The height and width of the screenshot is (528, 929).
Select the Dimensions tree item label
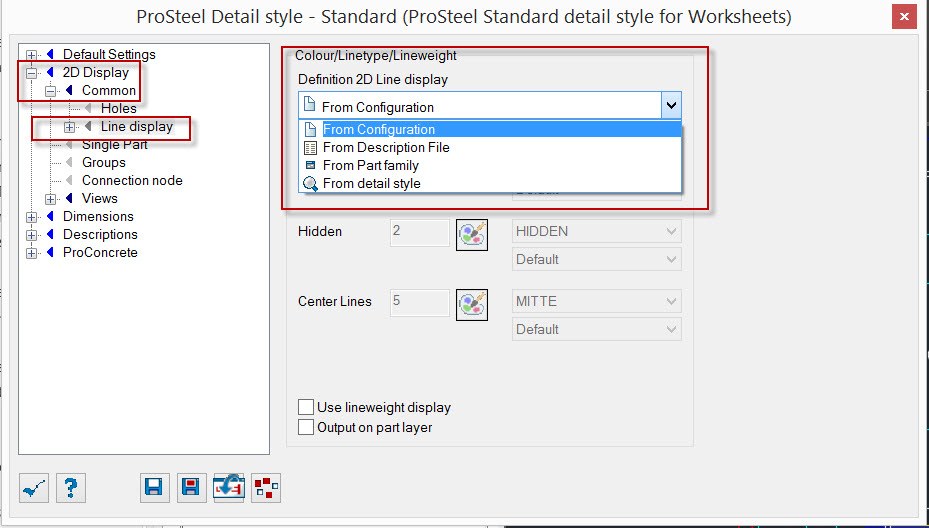98,216
